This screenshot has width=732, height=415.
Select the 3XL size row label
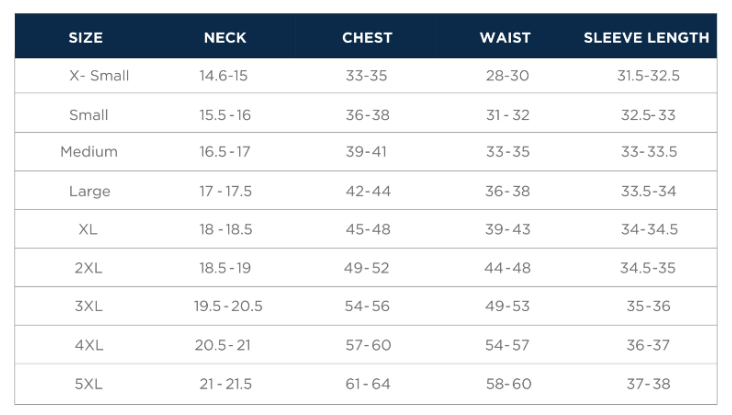pos(88,306)
